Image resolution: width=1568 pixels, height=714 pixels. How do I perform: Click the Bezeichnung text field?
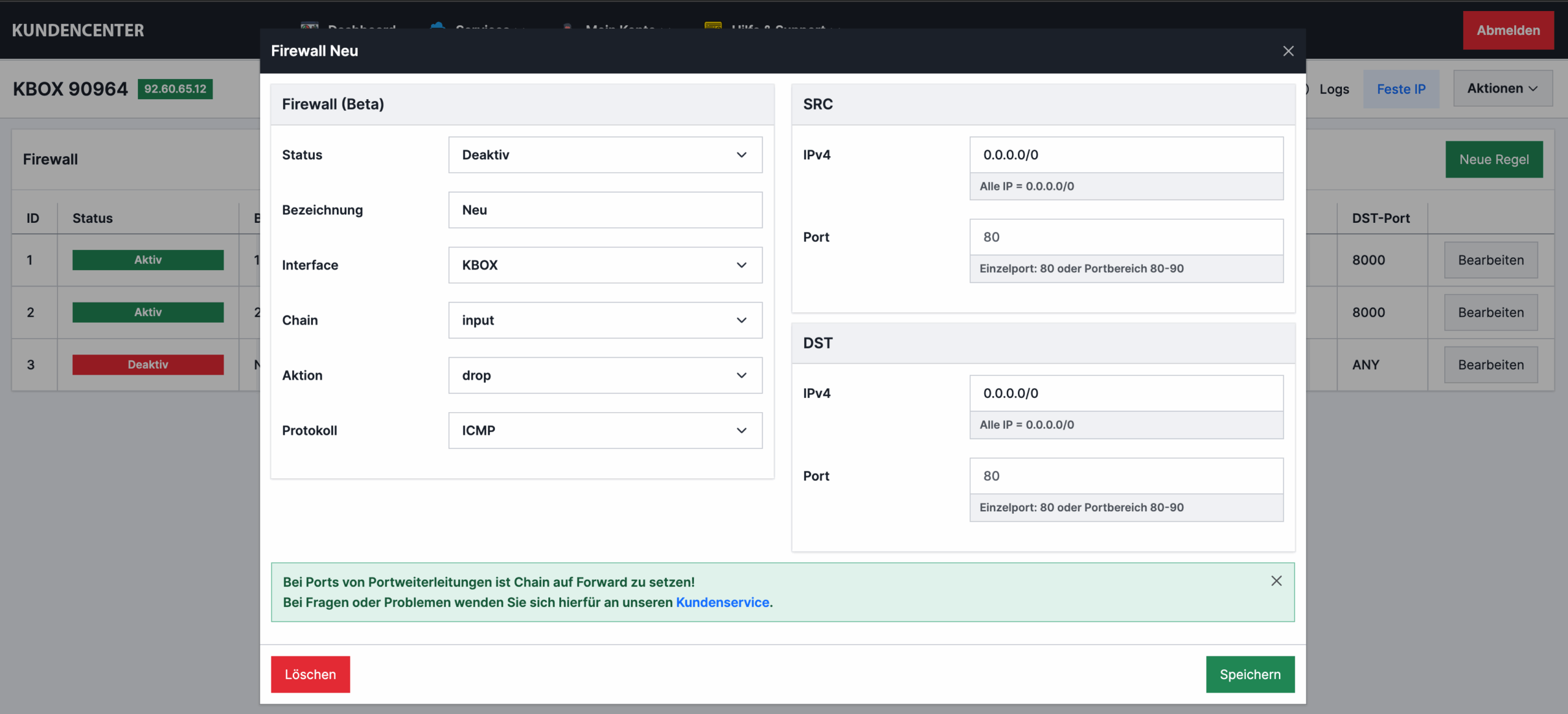[605, 210]
